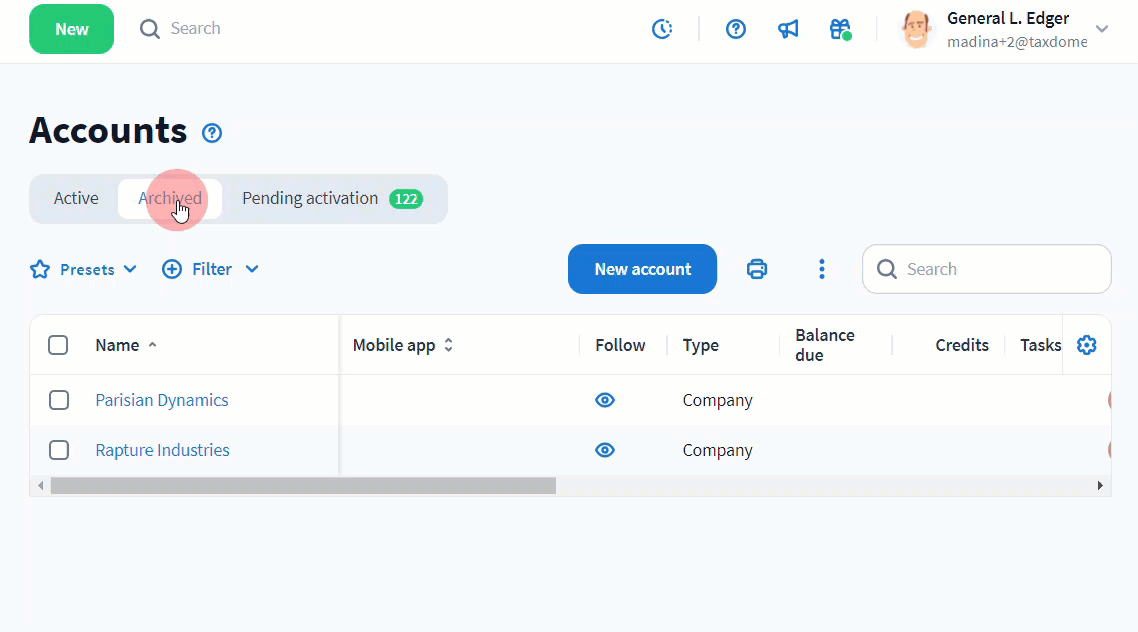The image size is (1138, 632).
Task: Check the Rapture Industries row checkbox
Action: tap(59, 450)
